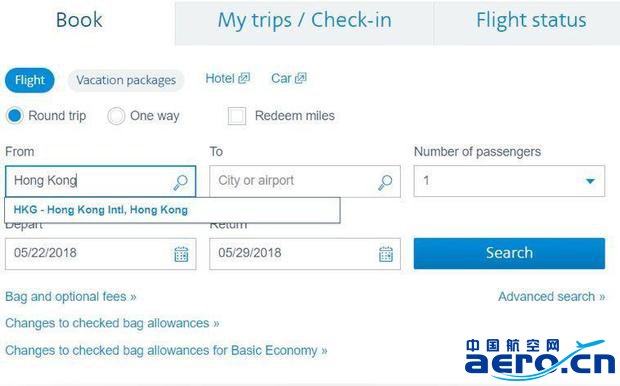Open Bag and optional fees link
The width and height of the screenshot is (620, 386).
tap(71, 297)
